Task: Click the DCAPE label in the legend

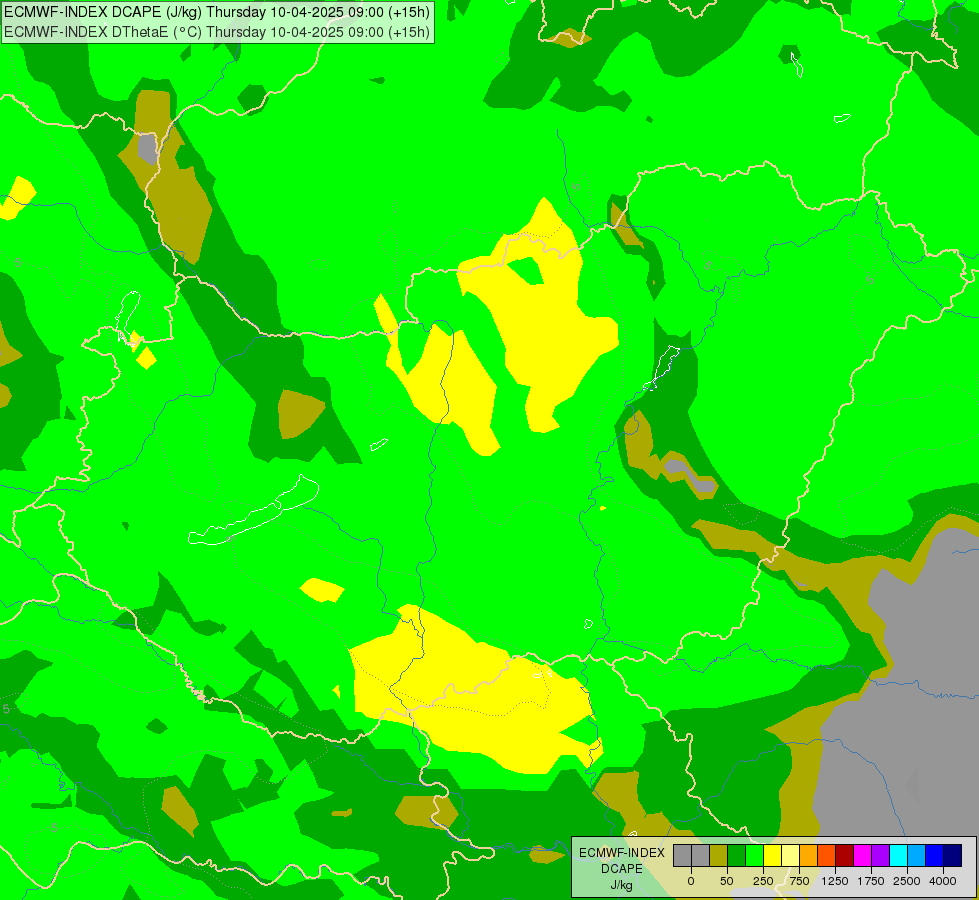Action: coord(622,869)
